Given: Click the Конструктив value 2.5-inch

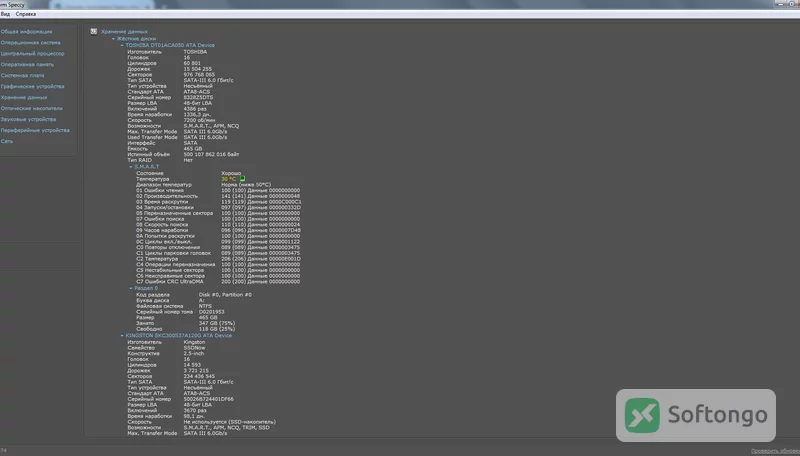Looking at the screenshot, I should pos(194,353).
